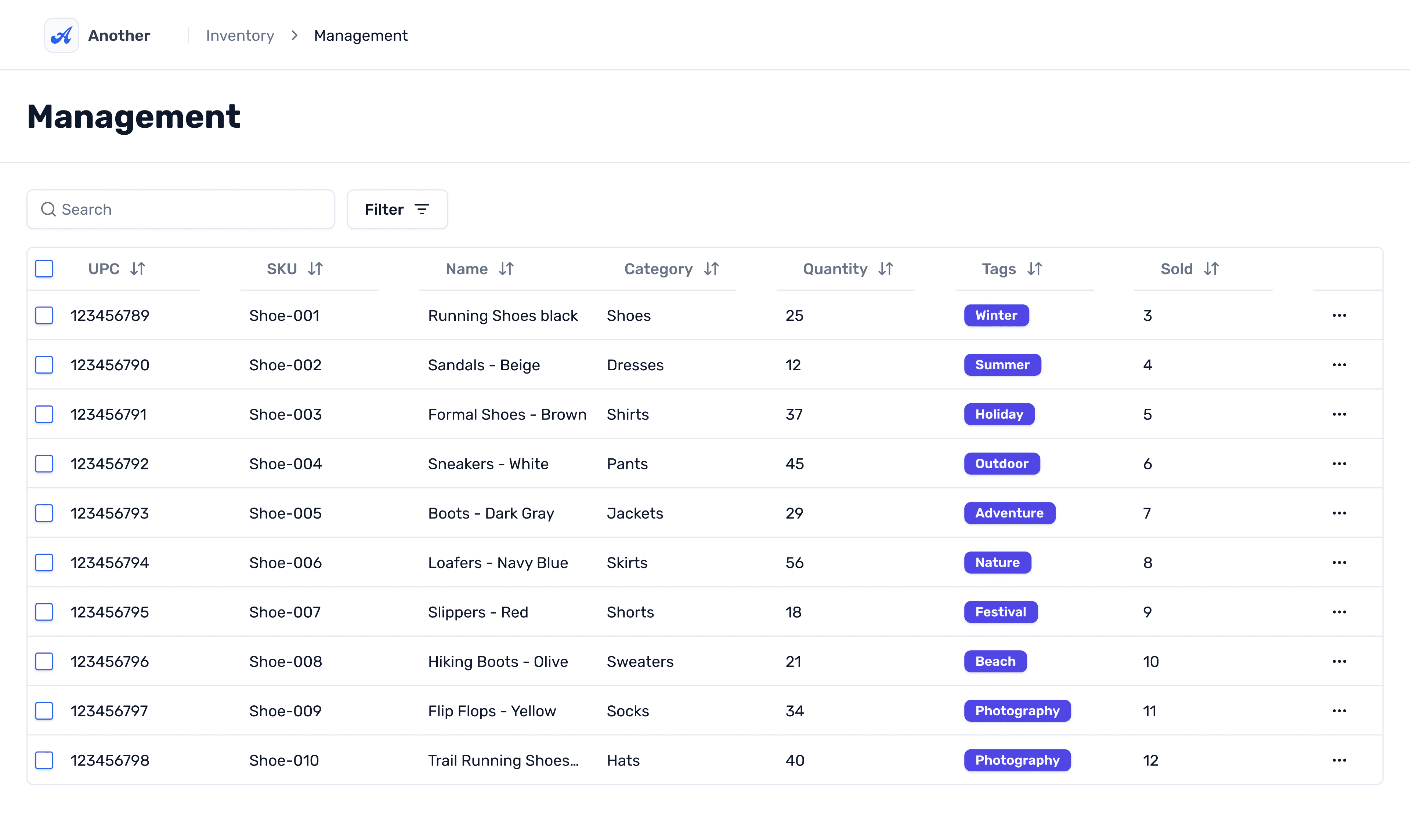The width and height of the screenshot is (1410, 840).
Task: Sort table by UPC column arrows
Action: (138, 269)
